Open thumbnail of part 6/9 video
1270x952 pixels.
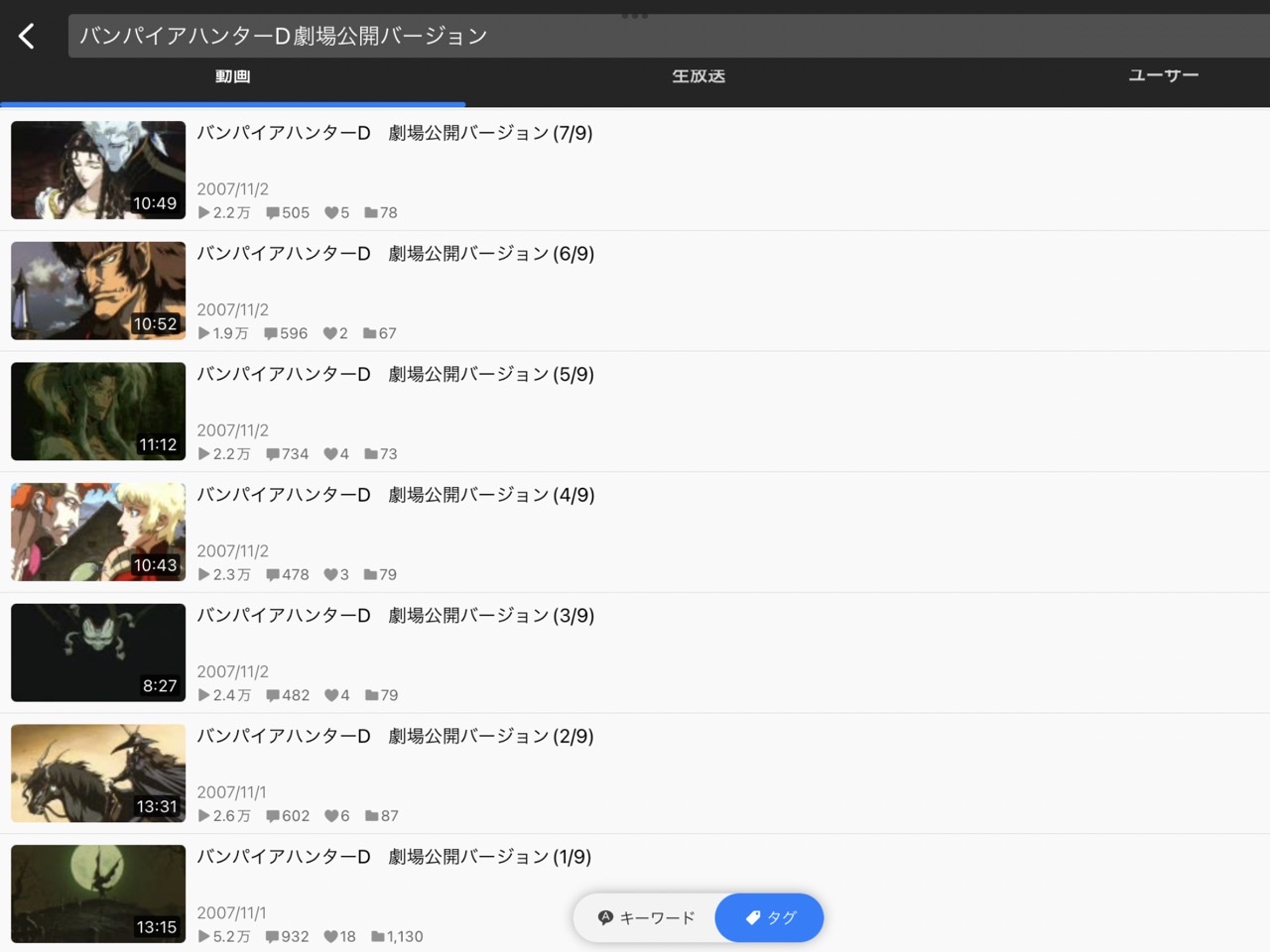98,291
